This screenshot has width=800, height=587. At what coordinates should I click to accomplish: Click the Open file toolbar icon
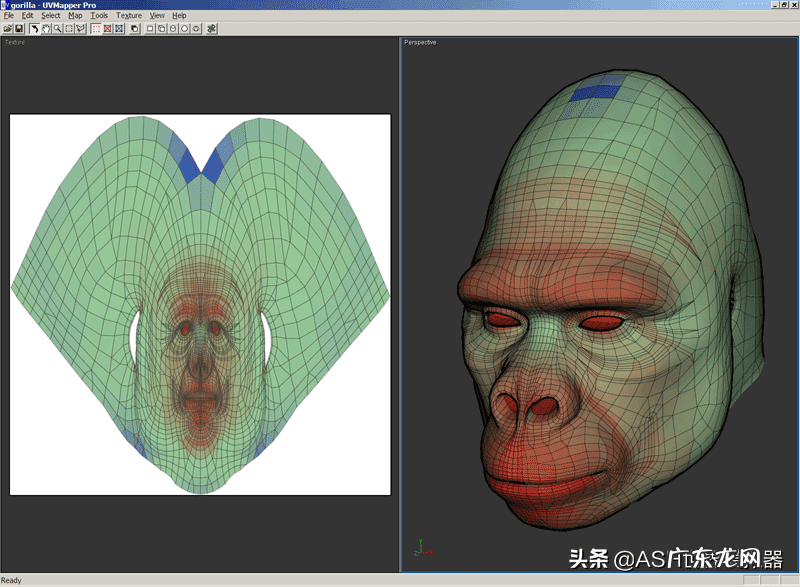point(8,29)
